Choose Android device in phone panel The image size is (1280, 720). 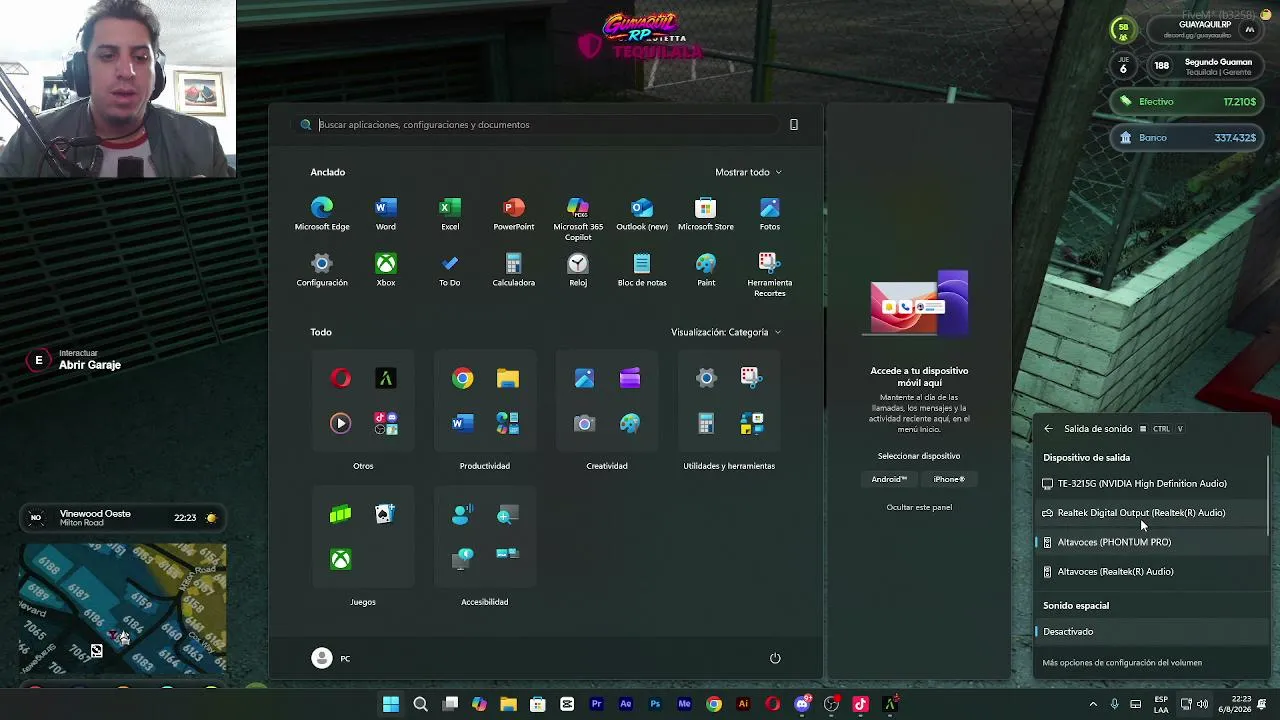point(889,479)
